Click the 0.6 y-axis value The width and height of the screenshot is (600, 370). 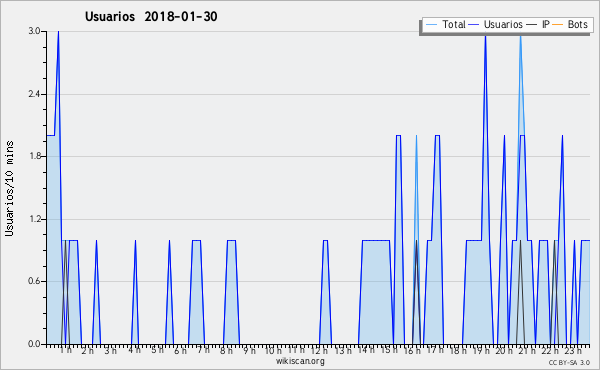(34, 281)
